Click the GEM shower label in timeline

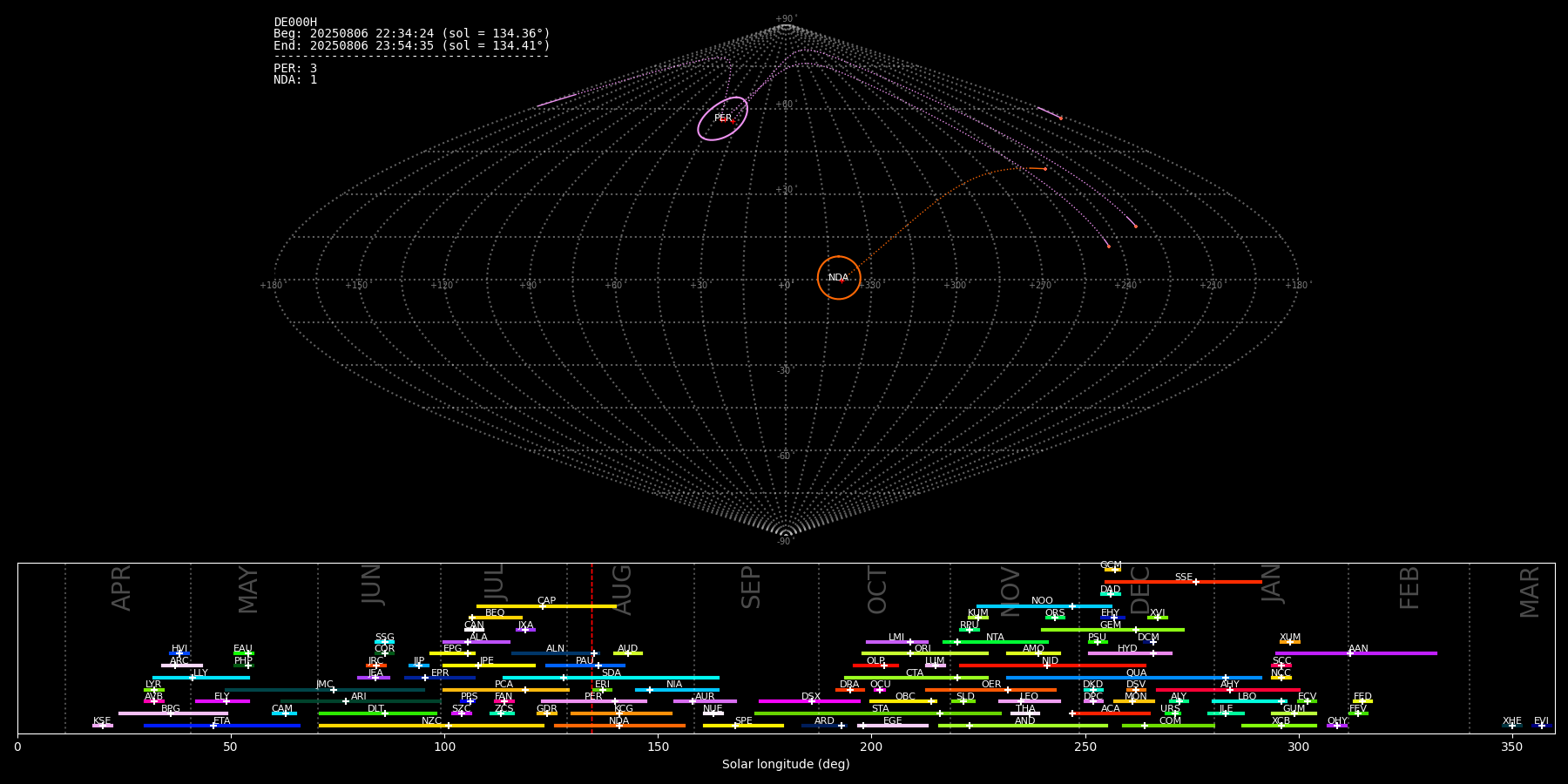(x=1111, y=625)
